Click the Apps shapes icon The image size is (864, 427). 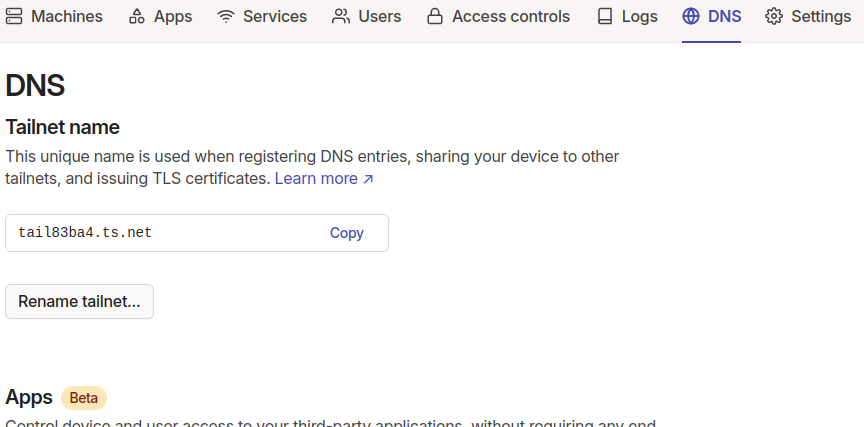tap(136, 17)
